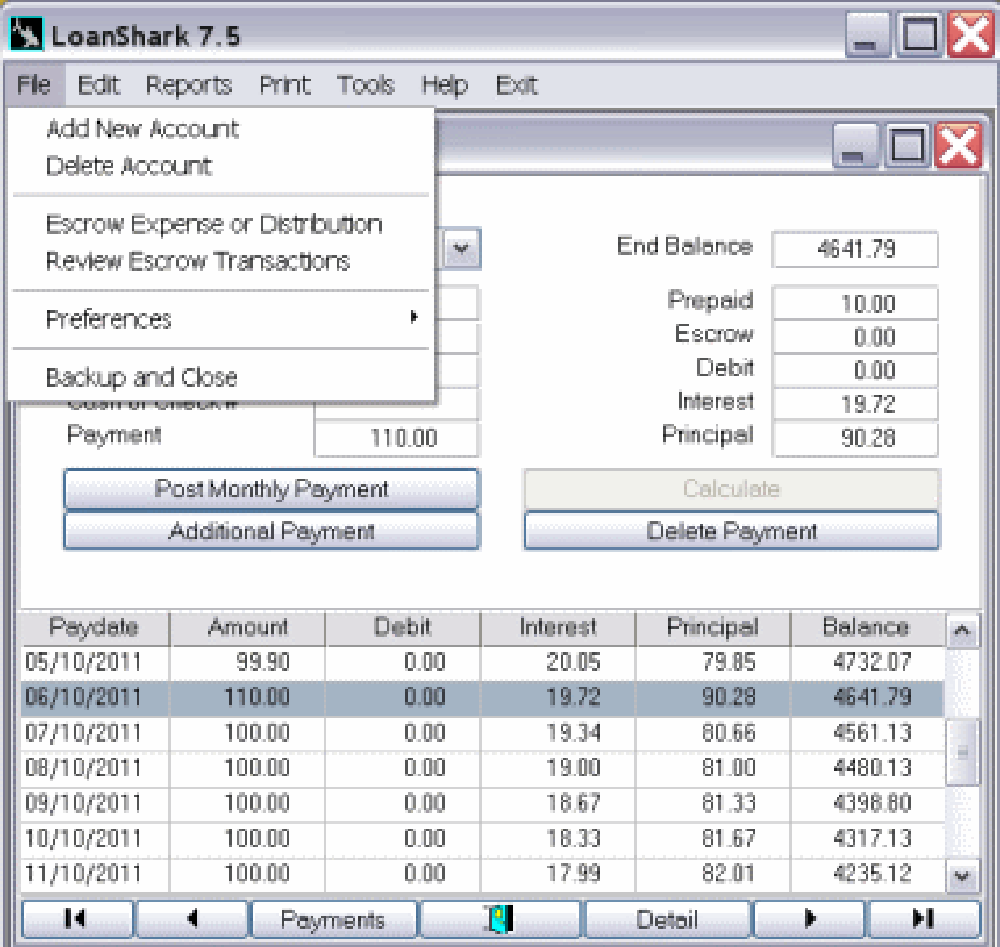Viewport: 1000px width, 947px height.
Task: Click interest cell 19.34
Action: click(x=558, y=733)
